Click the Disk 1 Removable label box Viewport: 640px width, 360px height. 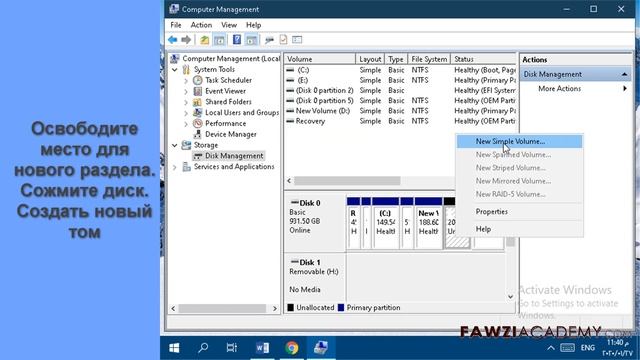(x=315, y=277)
